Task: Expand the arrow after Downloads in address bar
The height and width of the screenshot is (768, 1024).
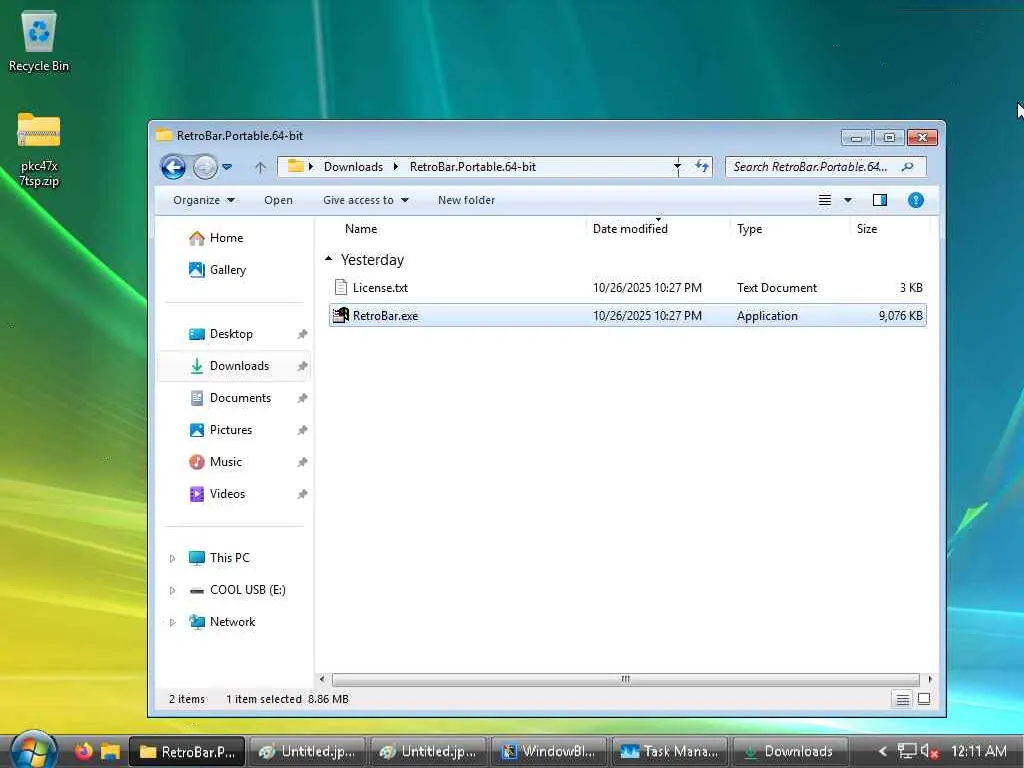Action: pyautogui.click(x=396, y=167)
